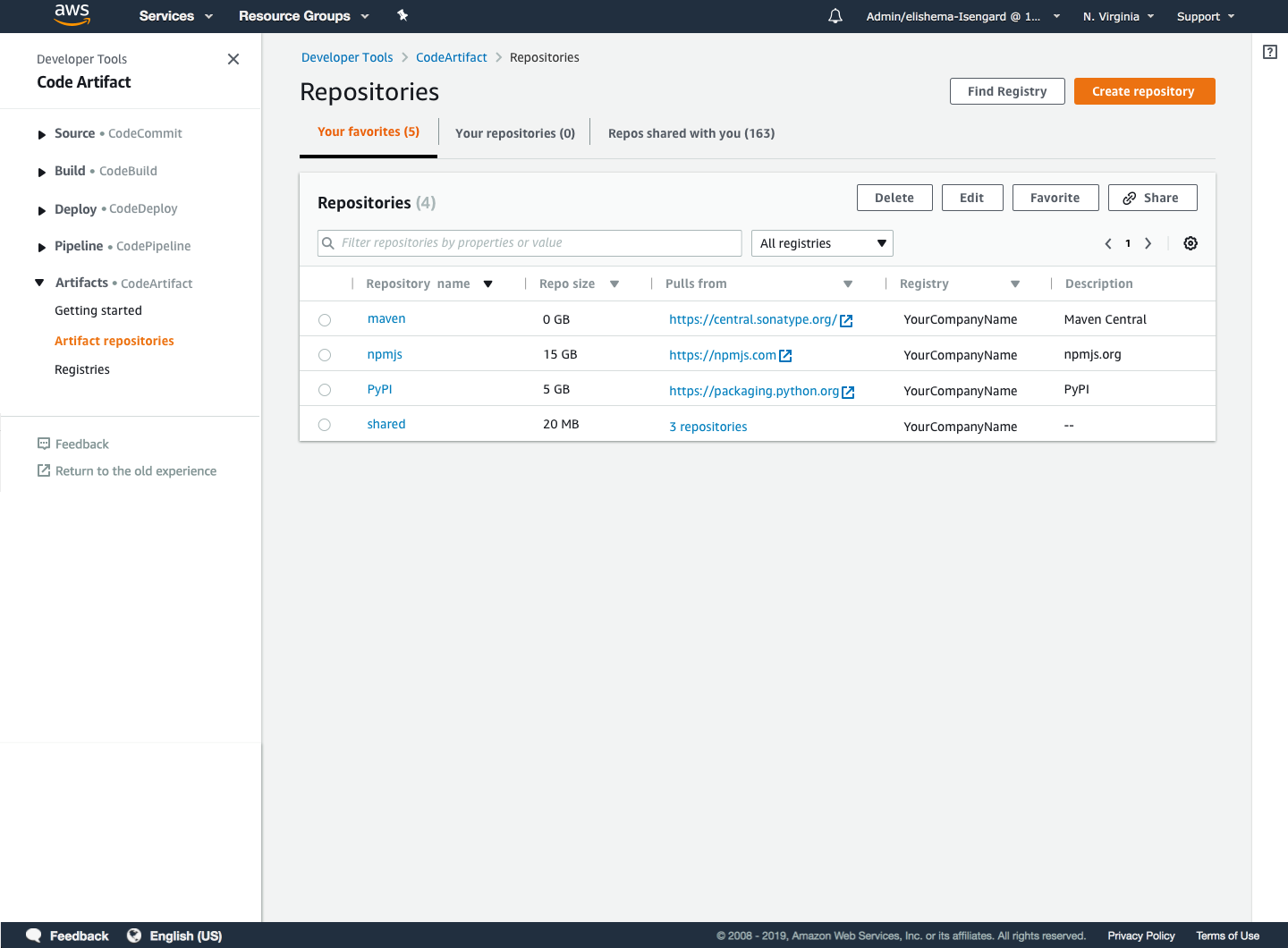
Task: Click the Find Registry button
Action: pos(1007,91)
